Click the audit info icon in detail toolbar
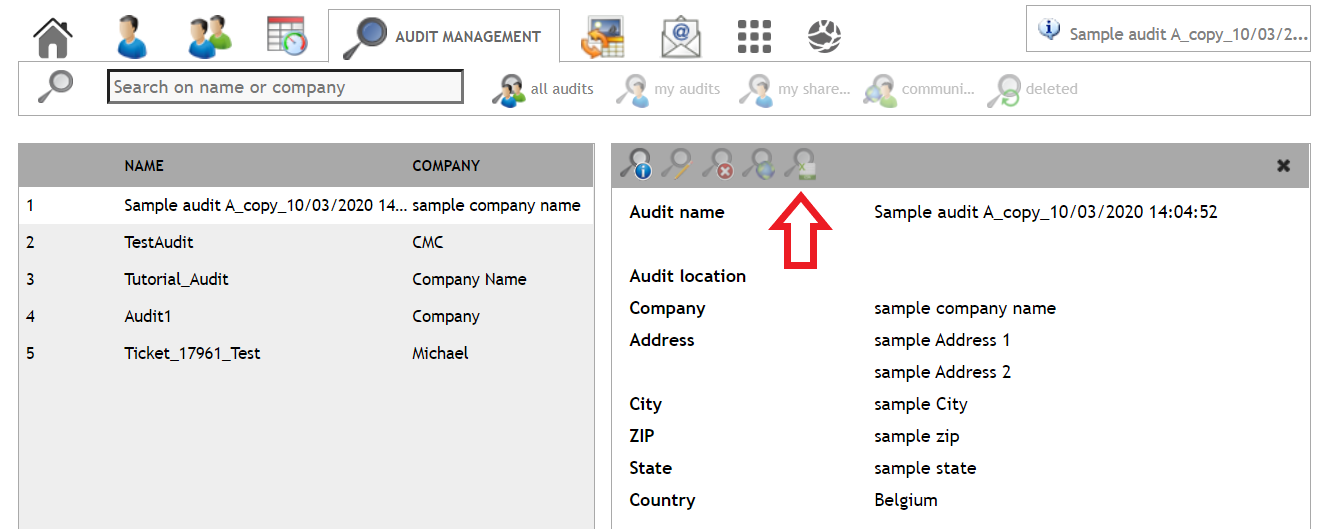This screenshot has width=1330, height=529. point(636,164)
